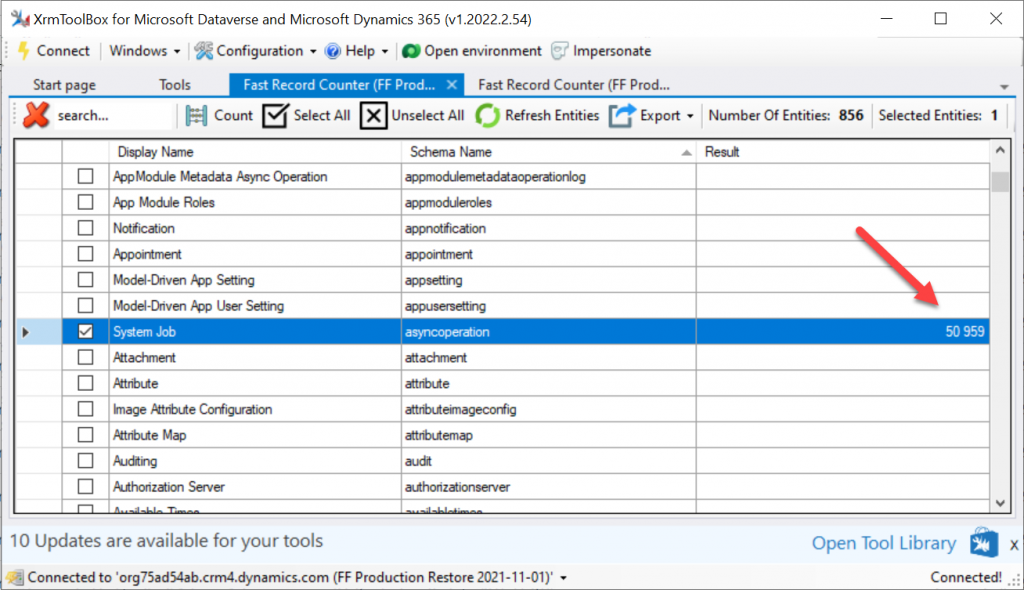Enable the Image Attribute Configuration checkbox
Viewport: 1024px width, 590px height.
[x=86, y=409]
